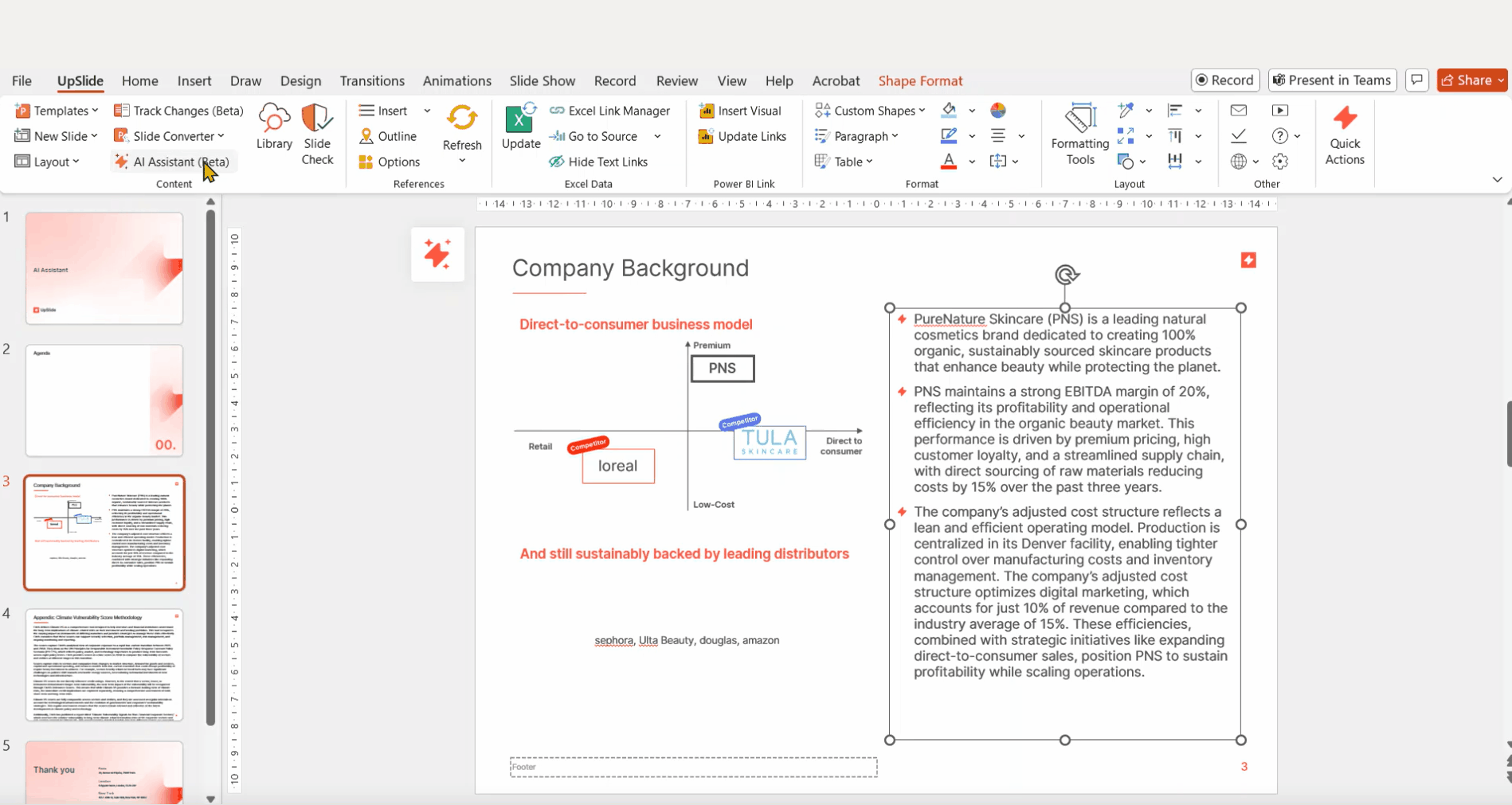Click the horizontal distribute spacing icon
This screenshot has width=1512, height=805.
[1175, 161]
